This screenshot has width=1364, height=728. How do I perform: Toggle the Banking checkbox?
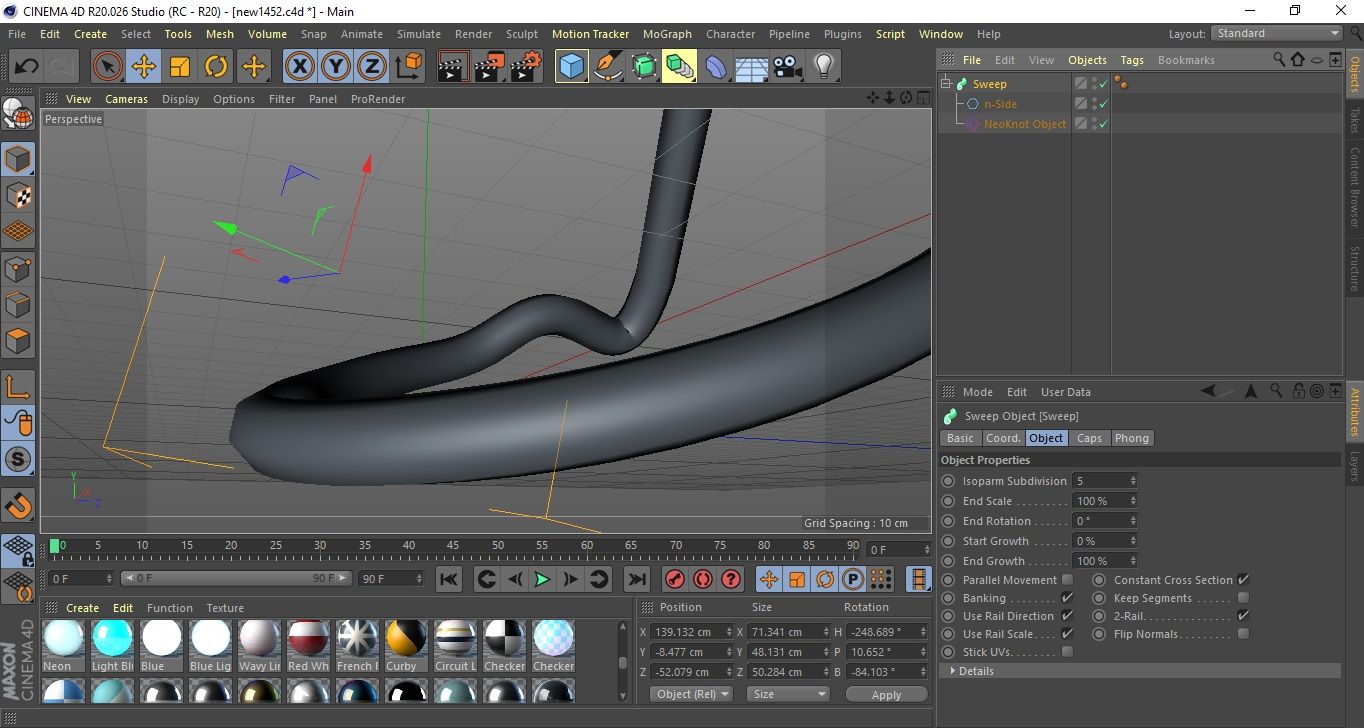(1067, 598)
